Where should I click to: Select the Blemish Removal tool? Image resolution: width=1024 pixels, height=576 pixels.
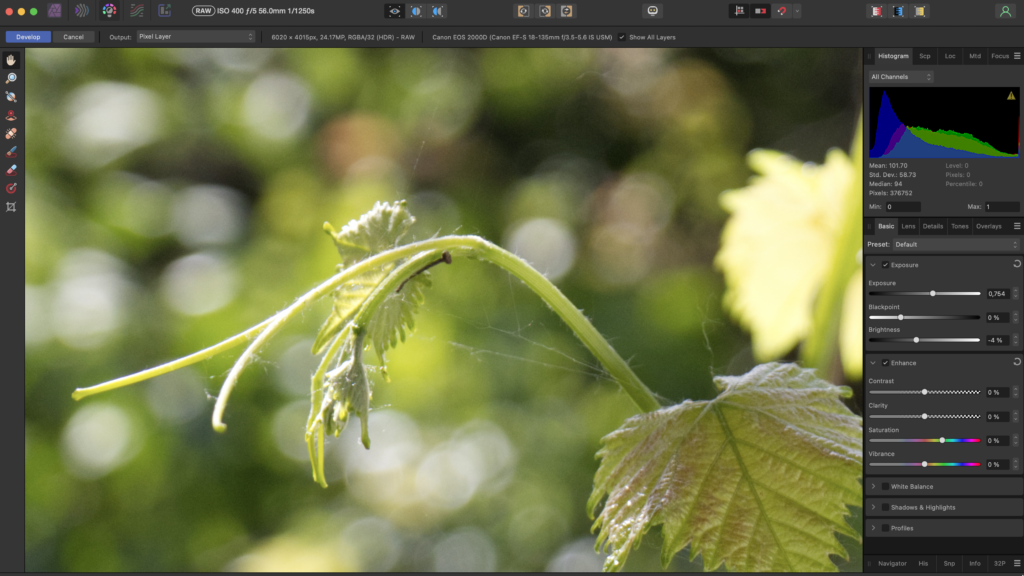[x=11, y=134]
